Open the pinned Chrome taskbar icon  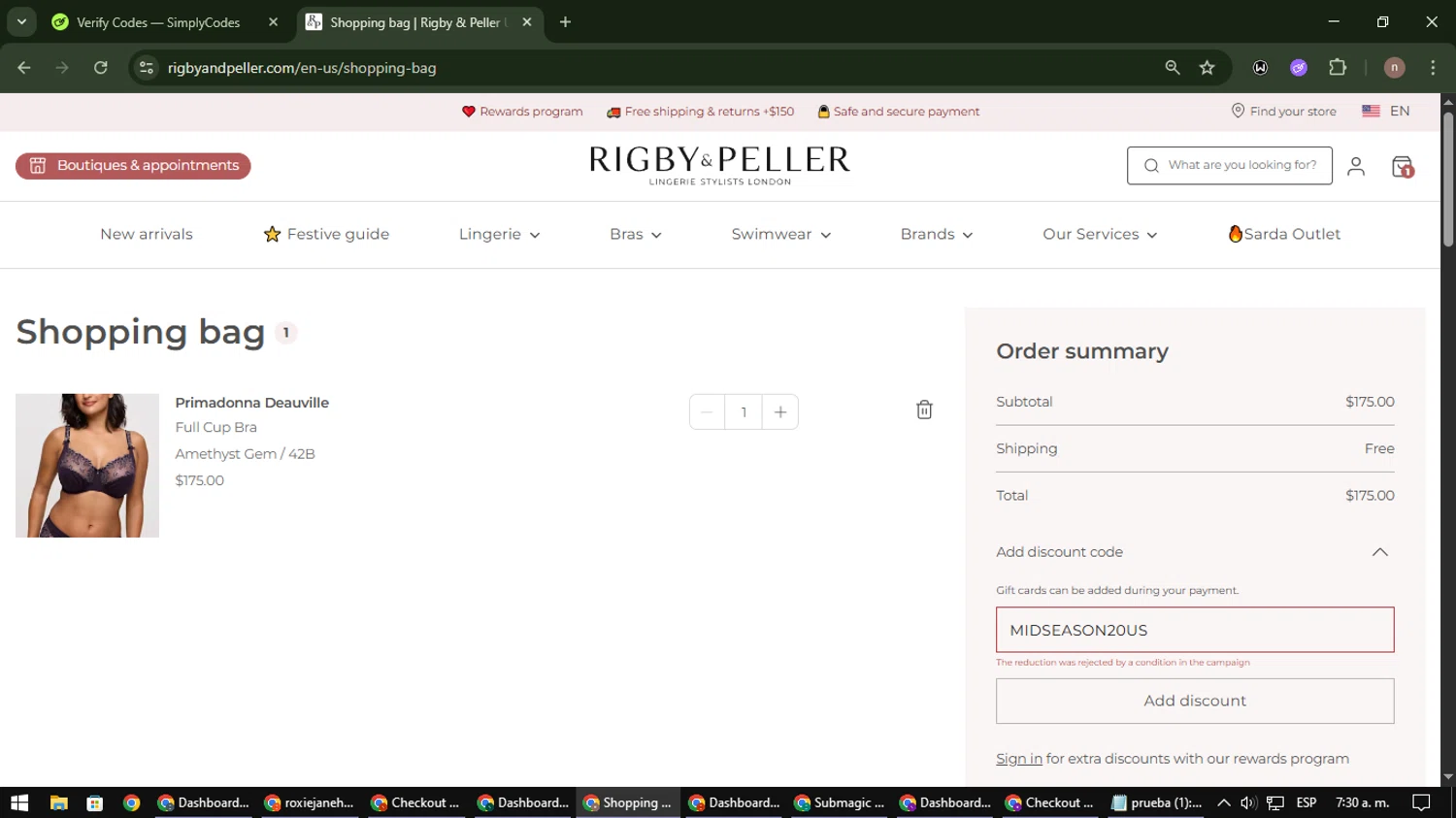pyautogui.click(x=131, y=802)
